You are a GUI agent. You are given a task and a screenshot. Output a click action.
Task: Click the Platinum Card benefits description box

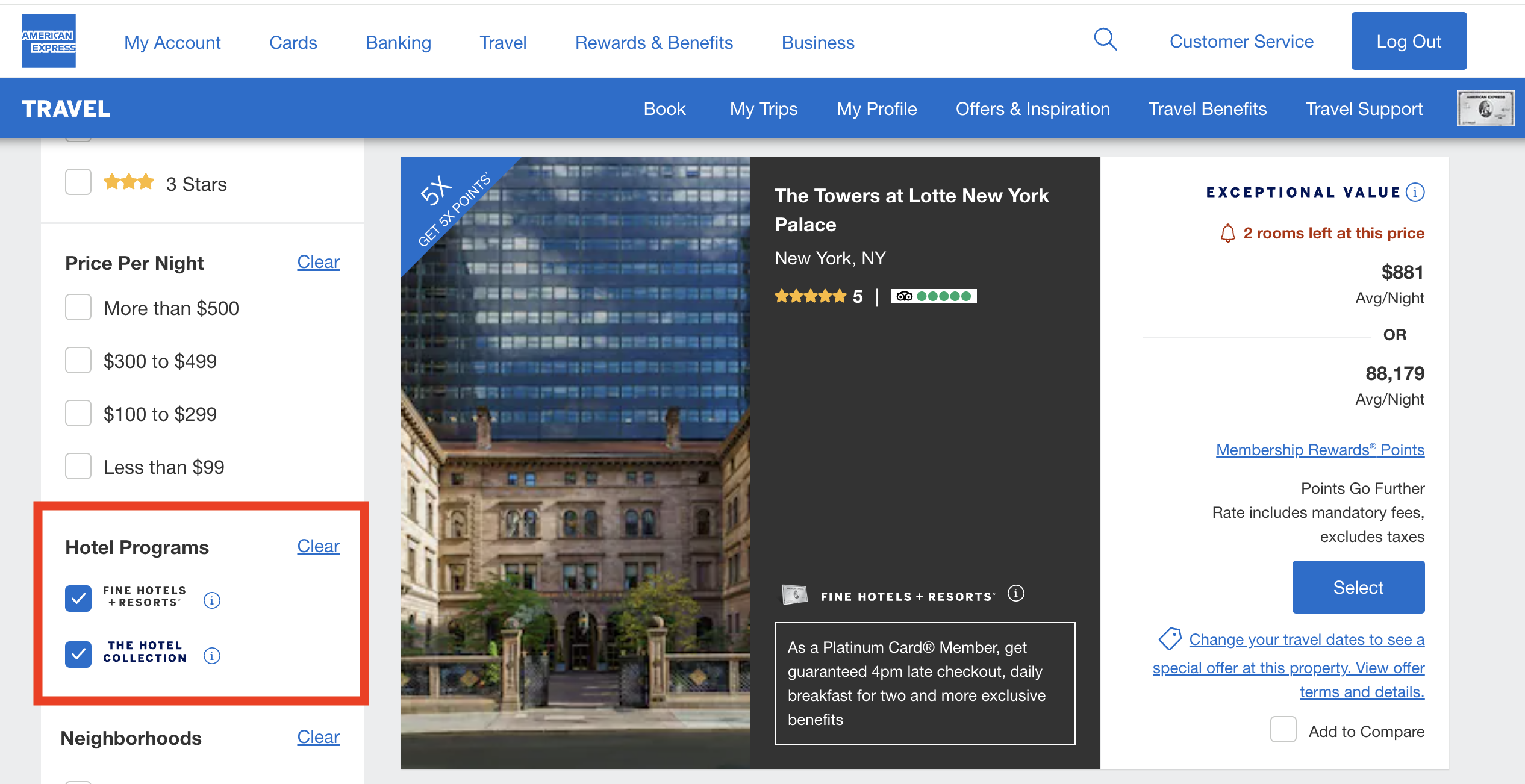925,683
